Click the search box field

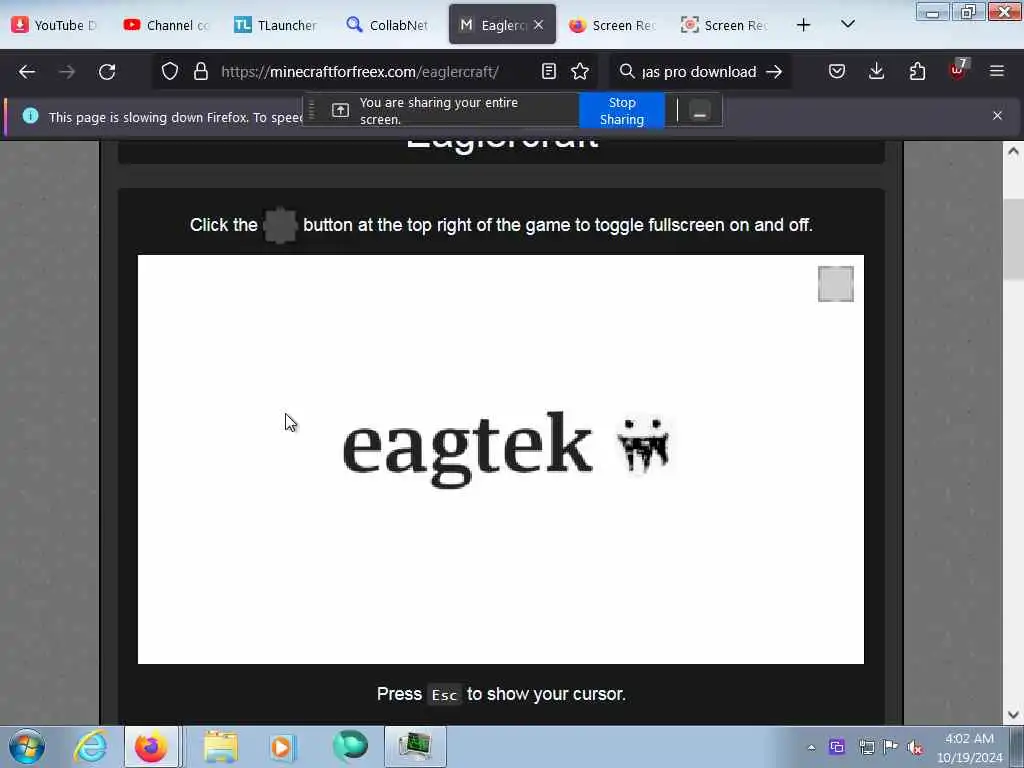699,71
